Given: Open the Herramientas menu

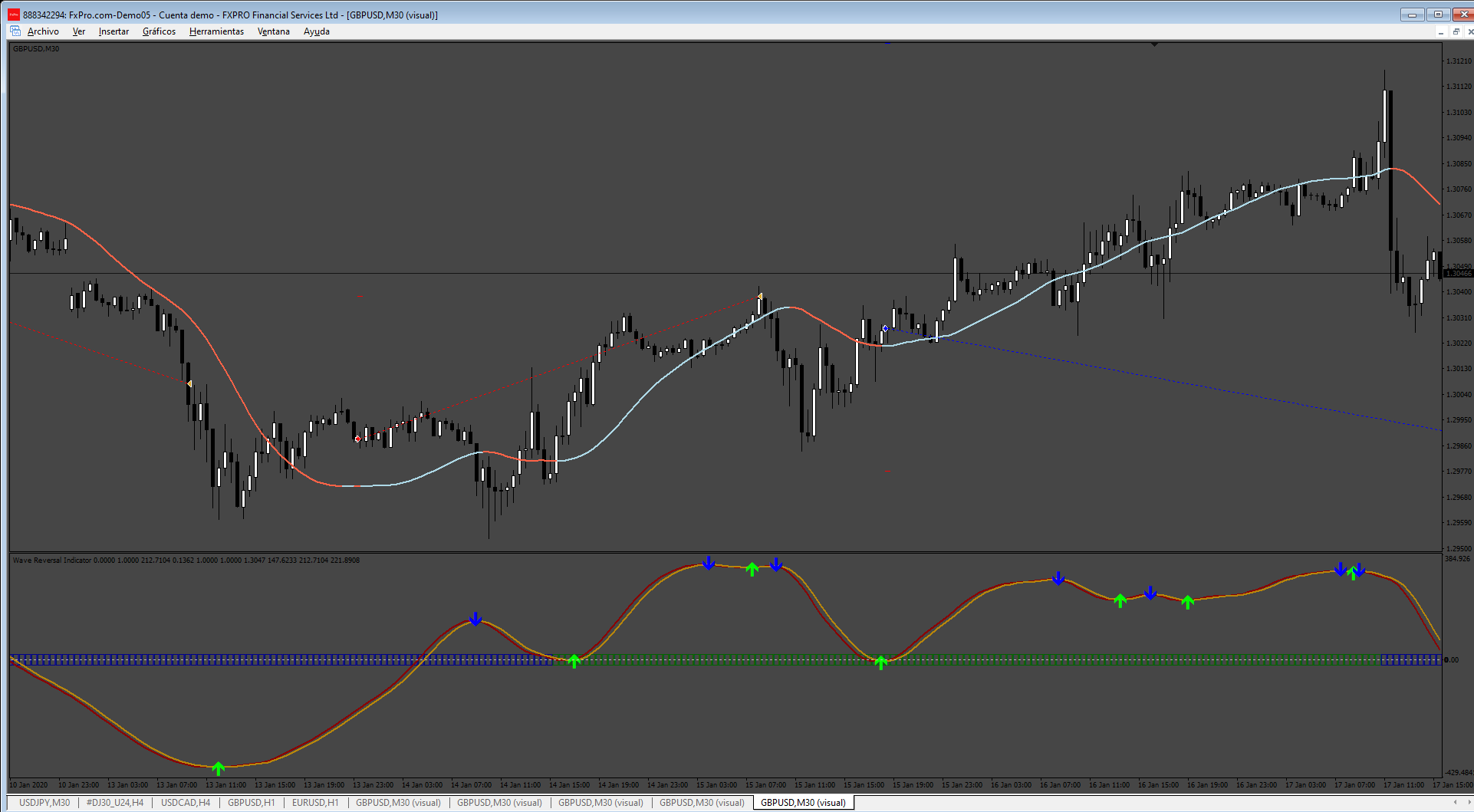Looking at the screenshot, I should click(216, 31).
